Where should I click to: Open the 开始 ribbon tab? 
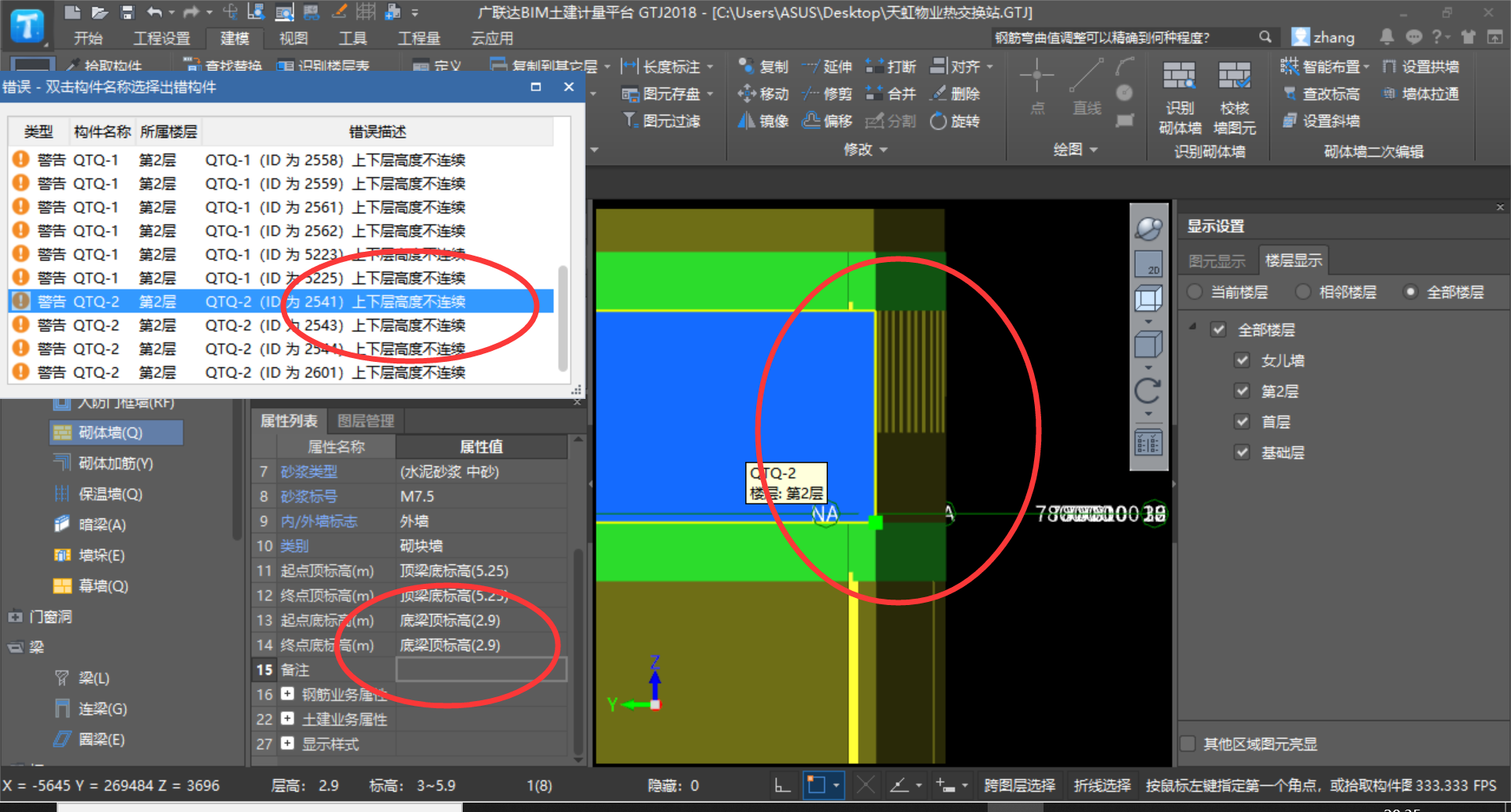click(88, 38)
